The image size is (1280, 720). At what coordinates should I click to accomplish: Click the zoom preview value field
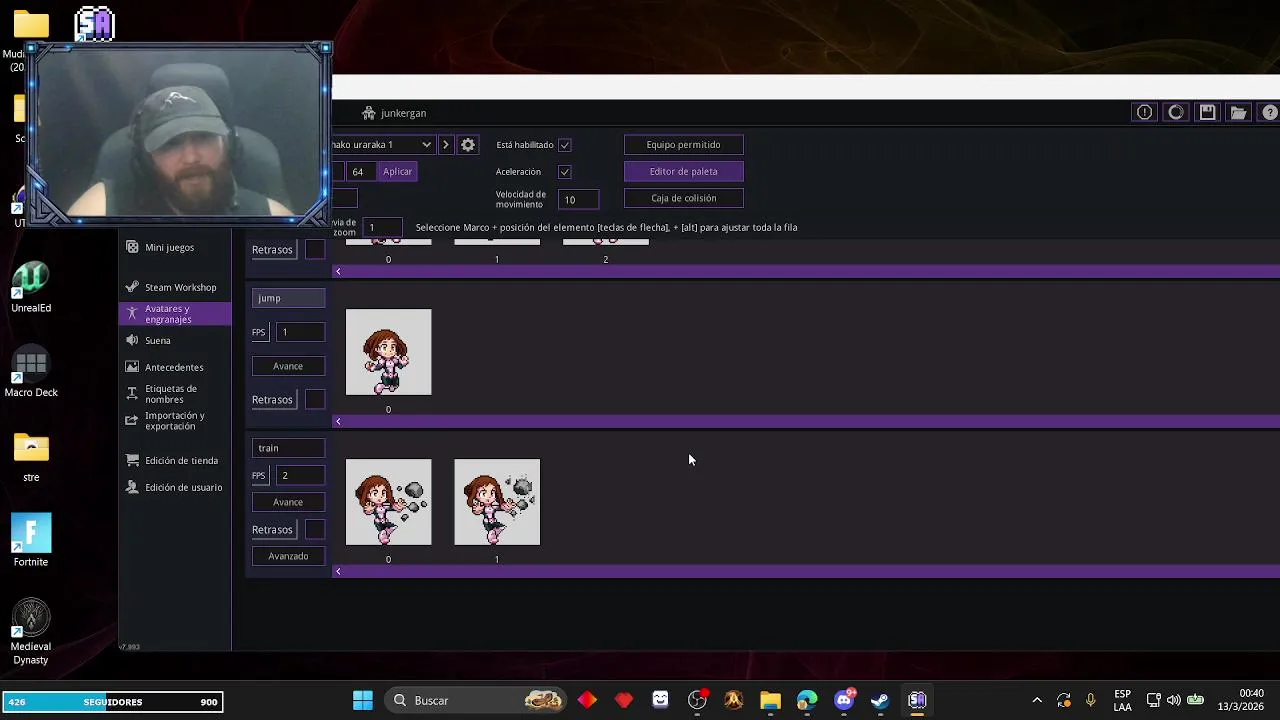pyautogui.click(x=382, y=228)
